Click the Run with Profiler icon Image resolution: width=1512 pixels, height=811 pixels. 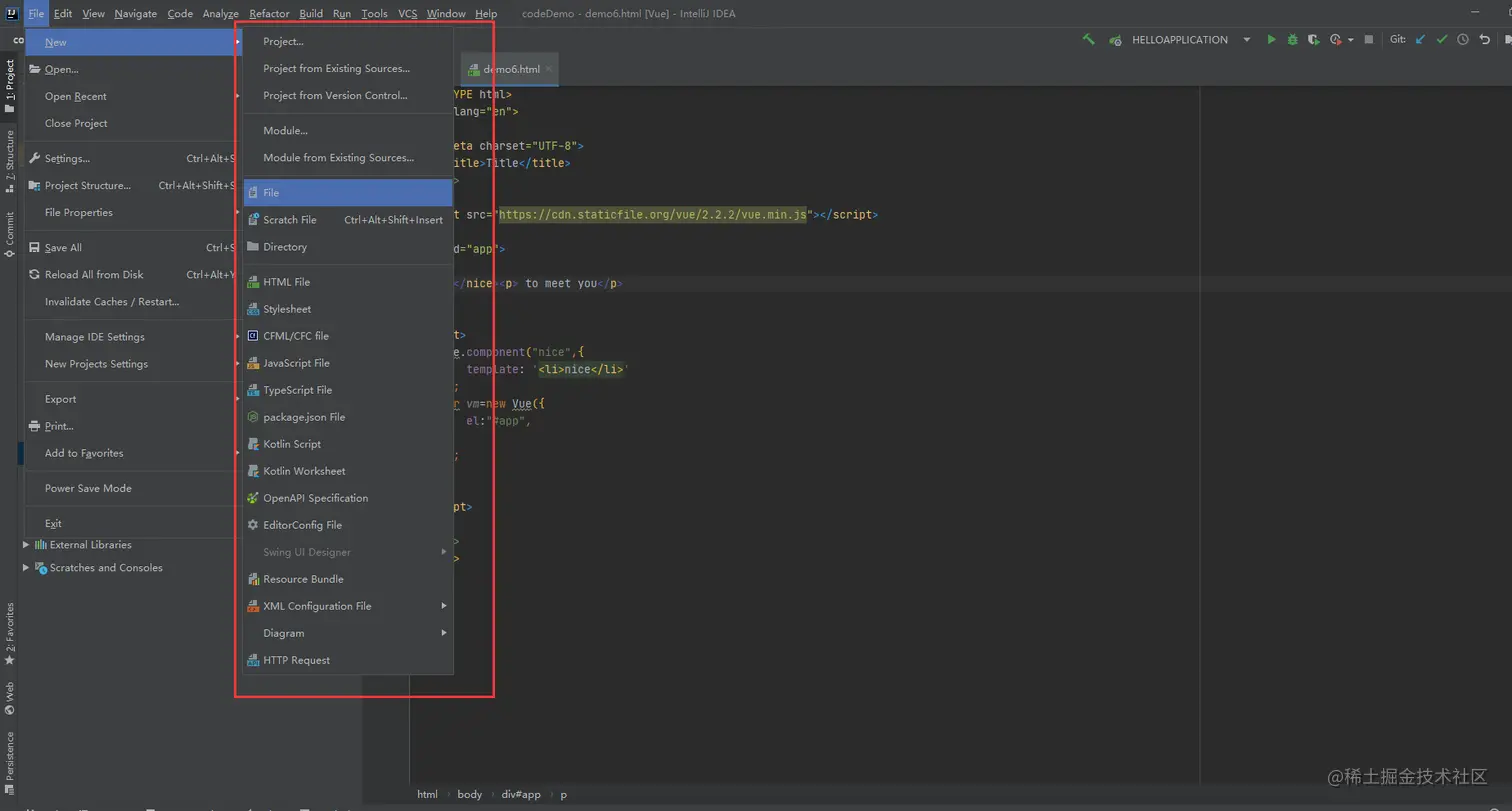click(x=1335, y=40)
